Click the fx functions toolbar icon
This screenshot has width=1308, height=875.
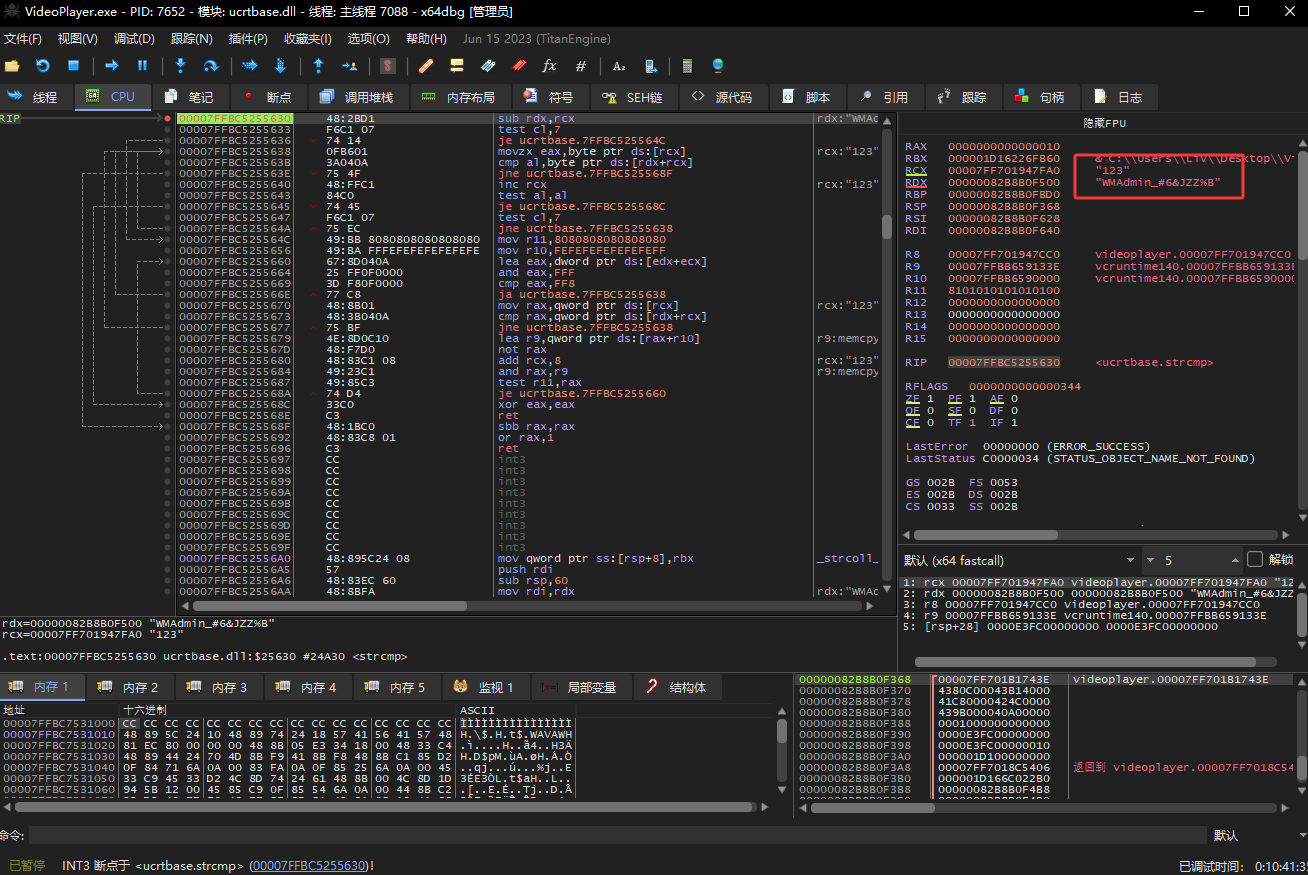pos(549,66)
